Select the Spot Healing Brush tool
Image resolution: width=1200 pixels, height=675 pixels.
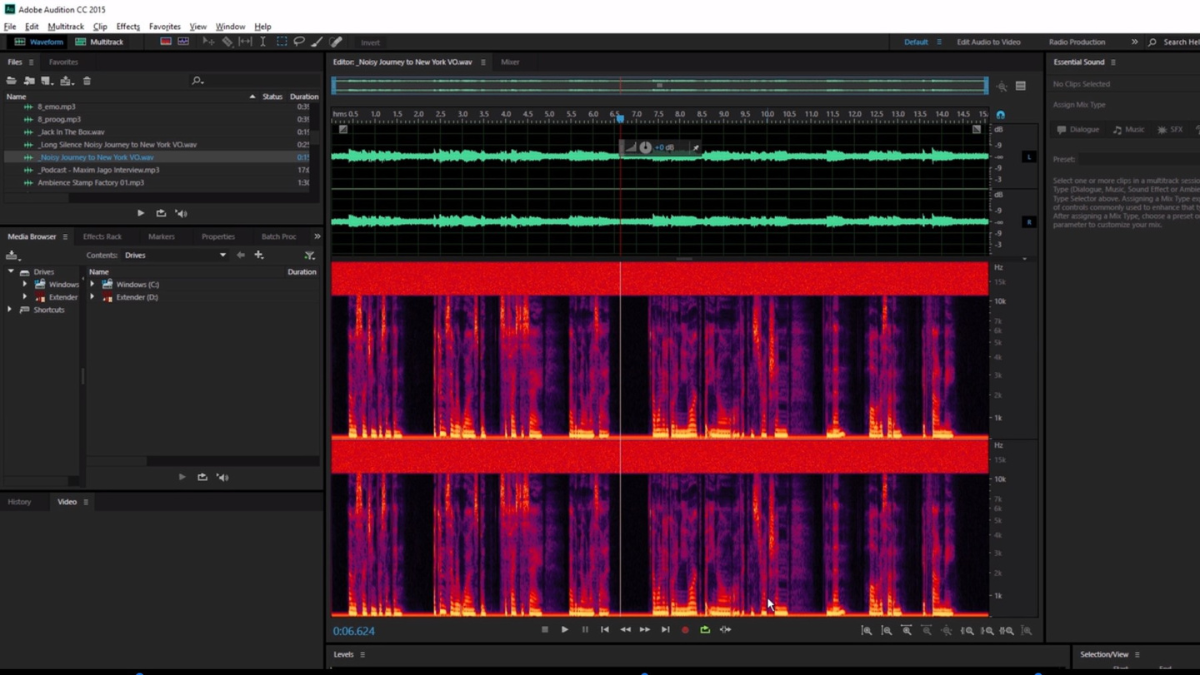click(x=336, y=42)
